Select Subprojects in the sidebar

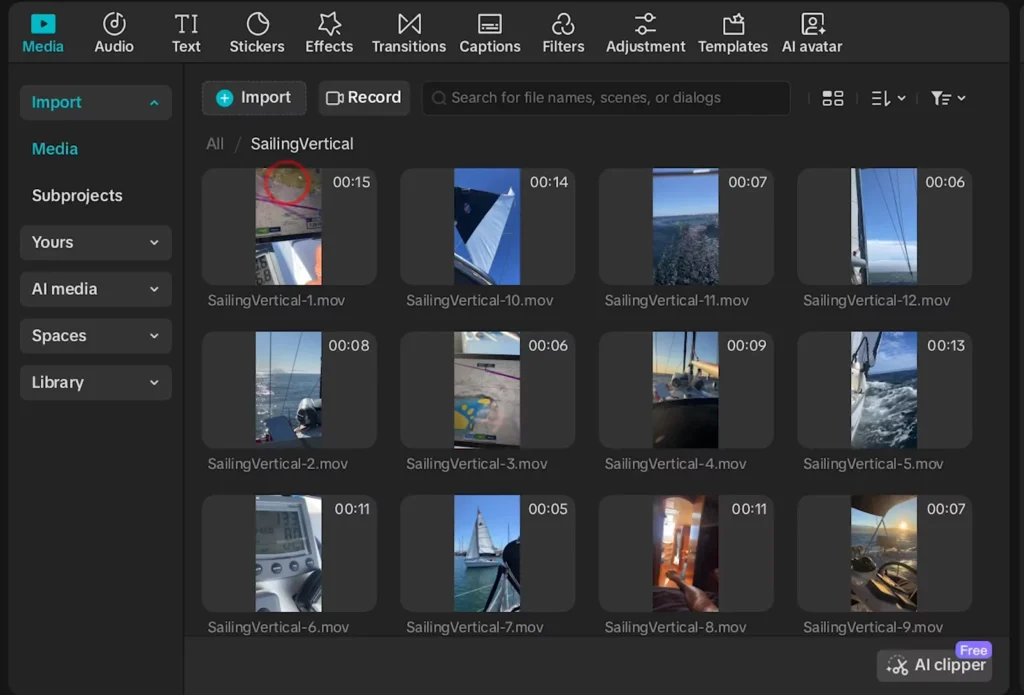coord(77,196)
